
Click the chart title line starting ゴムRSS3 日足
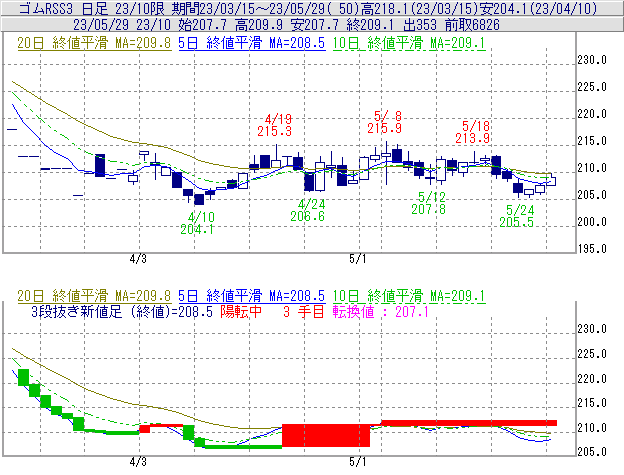[x=308, y=8]
